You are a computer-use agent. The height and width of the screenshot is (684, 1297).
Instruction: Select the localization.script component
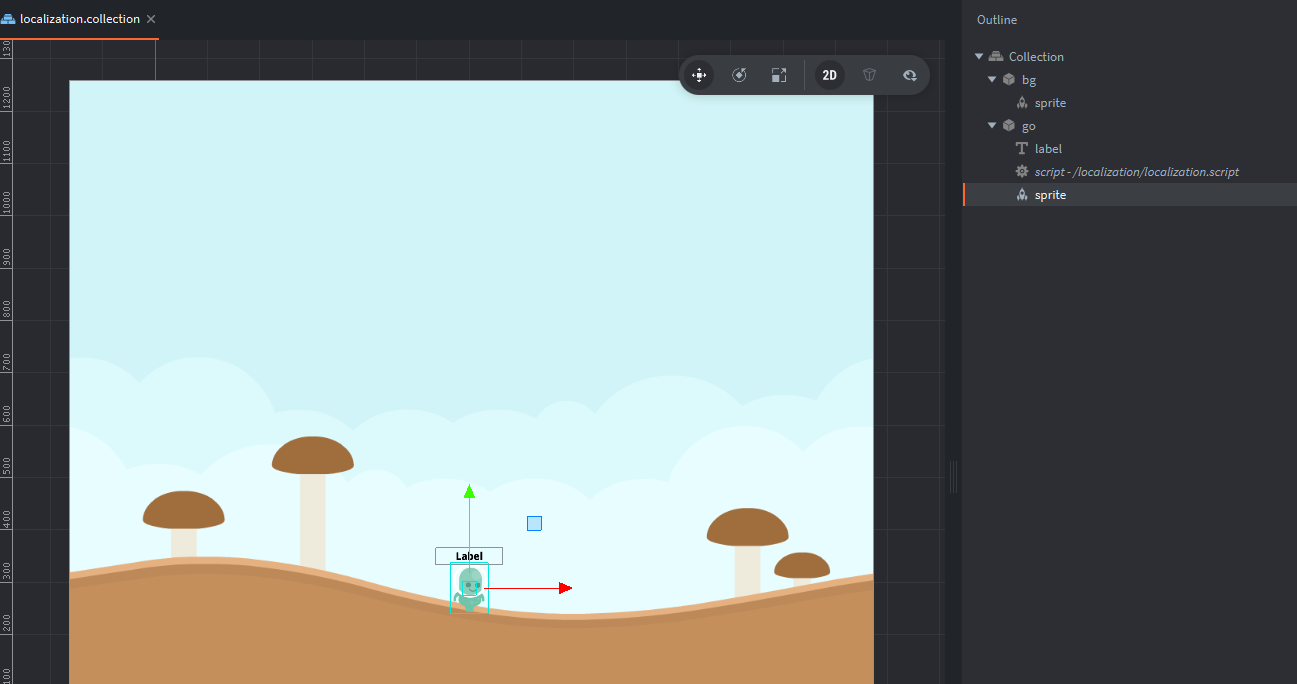point(1137,172)
